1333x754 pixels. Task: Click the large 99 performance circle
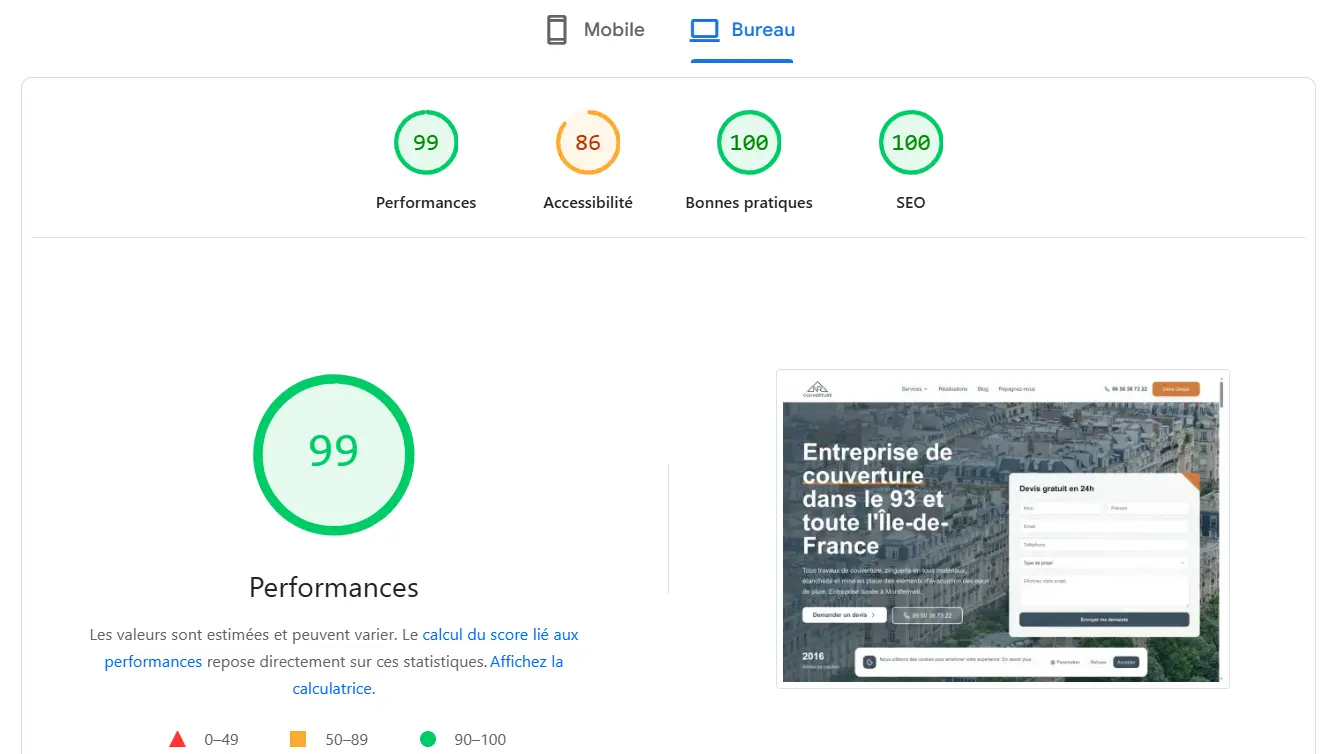coord(334,454)
